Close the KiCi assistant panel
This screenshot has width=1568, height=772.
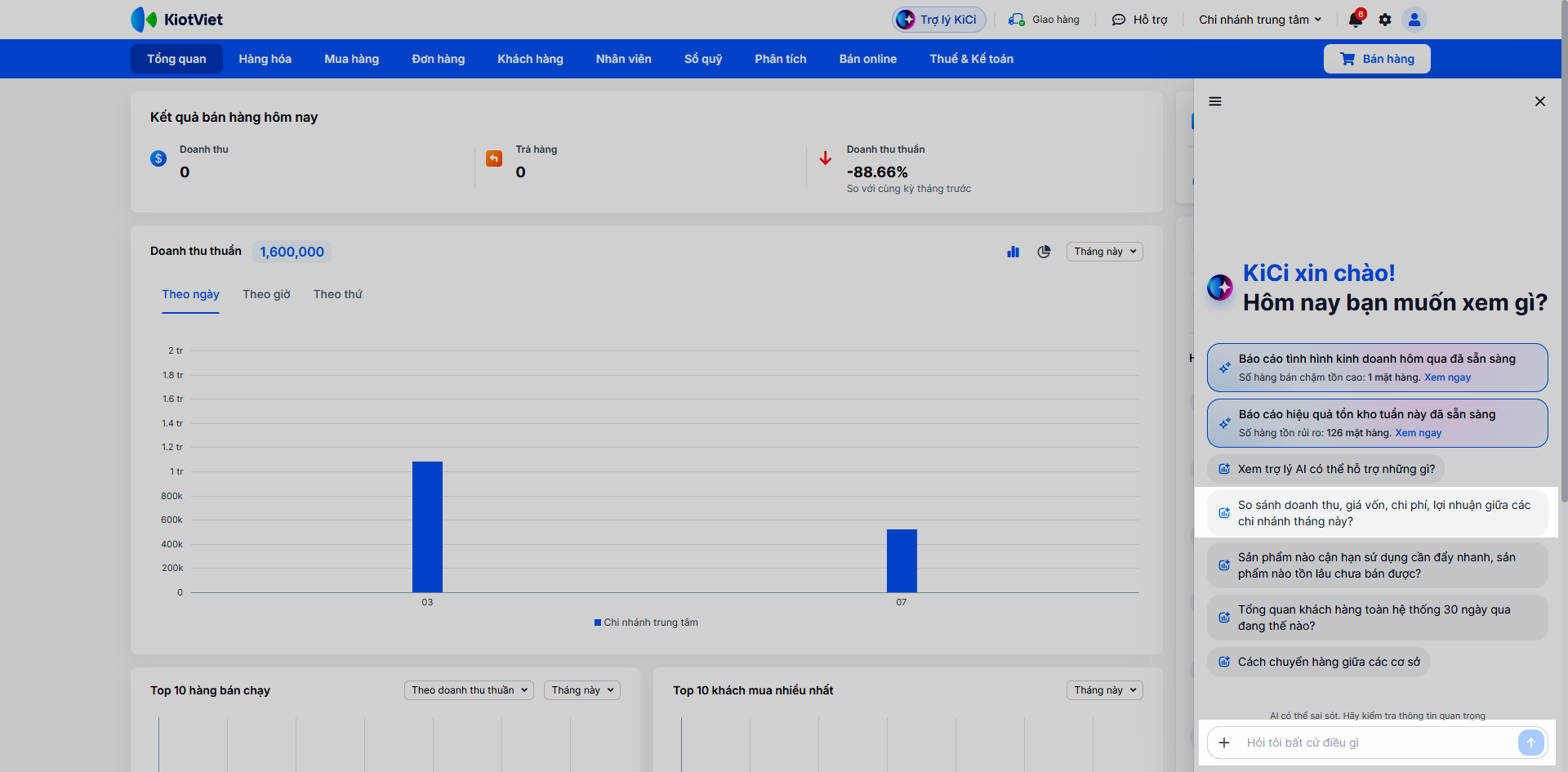[x=1540, y=101]
